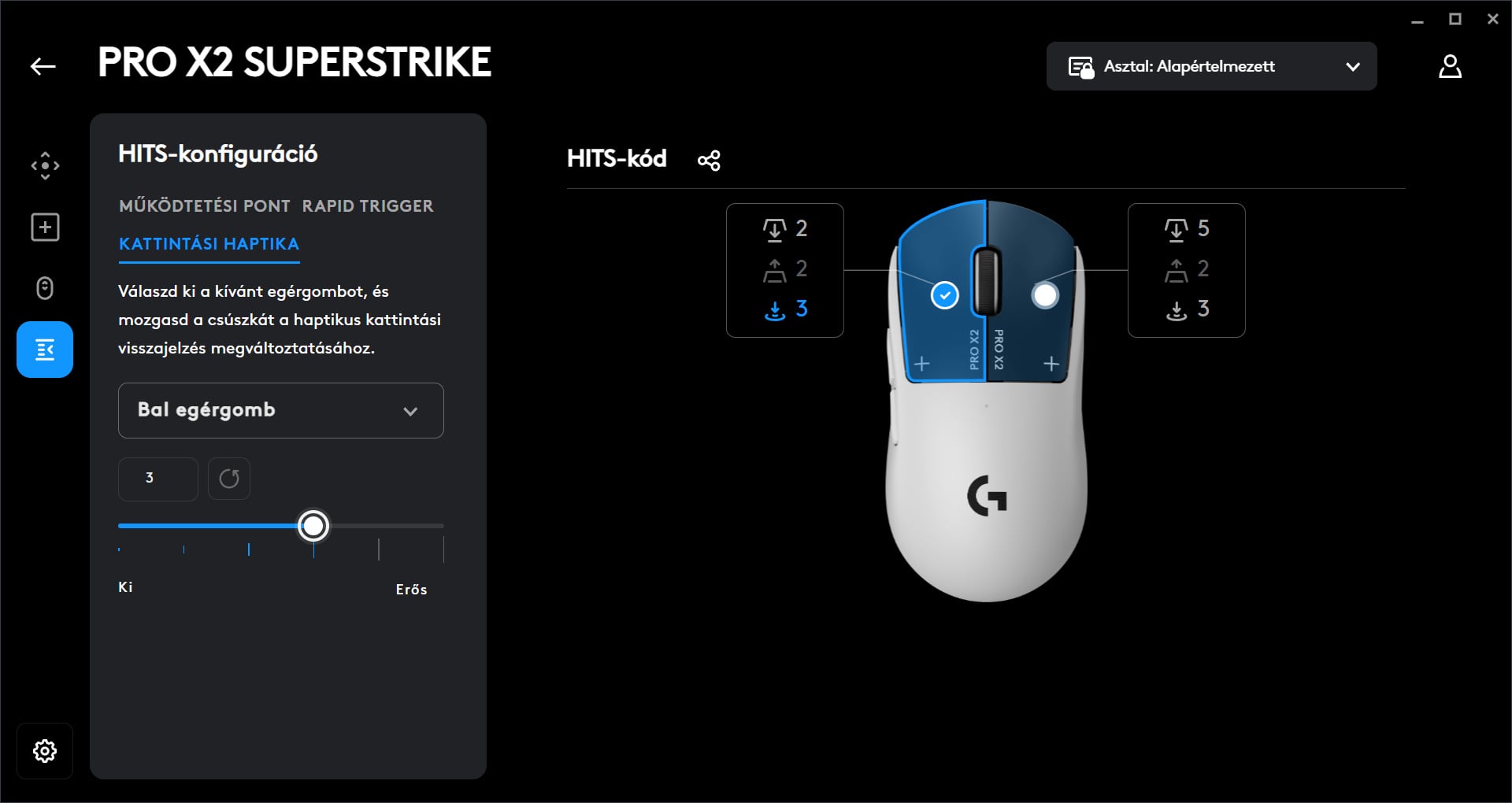Open the sensitivity DPI sidebar icon

[45, 166]
